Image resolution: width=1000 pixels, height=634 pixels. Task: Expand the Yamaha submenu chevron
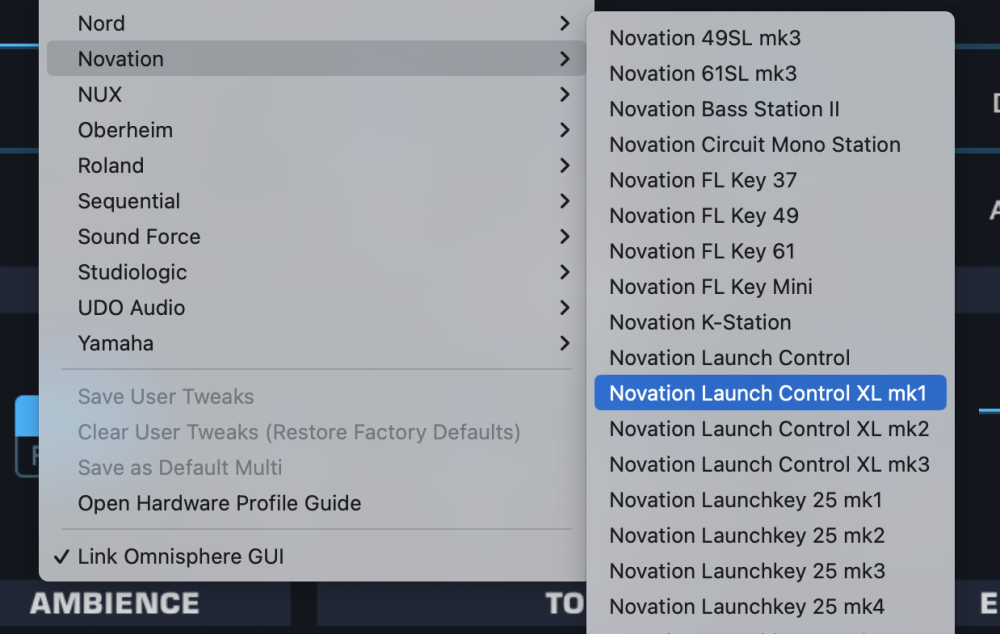[565, 343]
